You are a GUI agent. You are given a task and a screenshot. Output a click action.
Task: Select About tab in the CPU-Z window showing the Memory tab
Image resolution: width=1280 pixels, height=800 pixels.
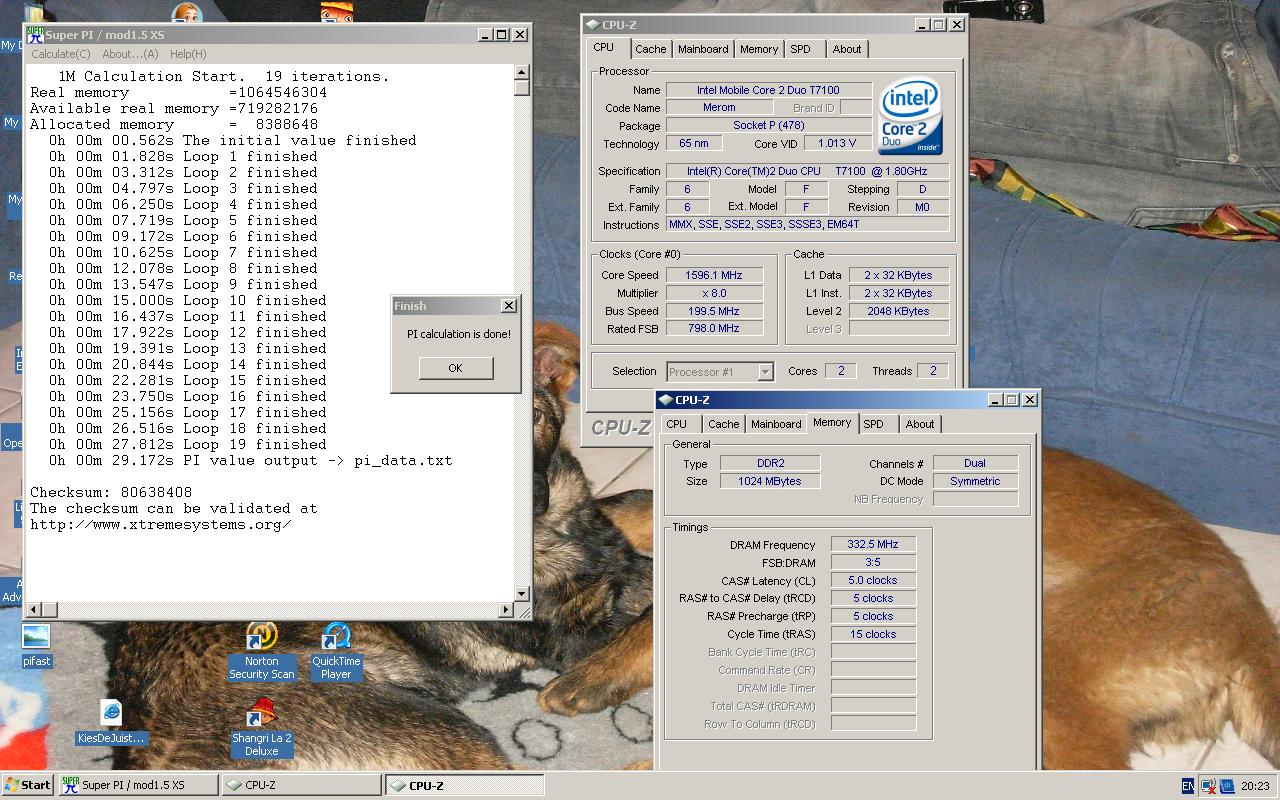tap(920, 424)
